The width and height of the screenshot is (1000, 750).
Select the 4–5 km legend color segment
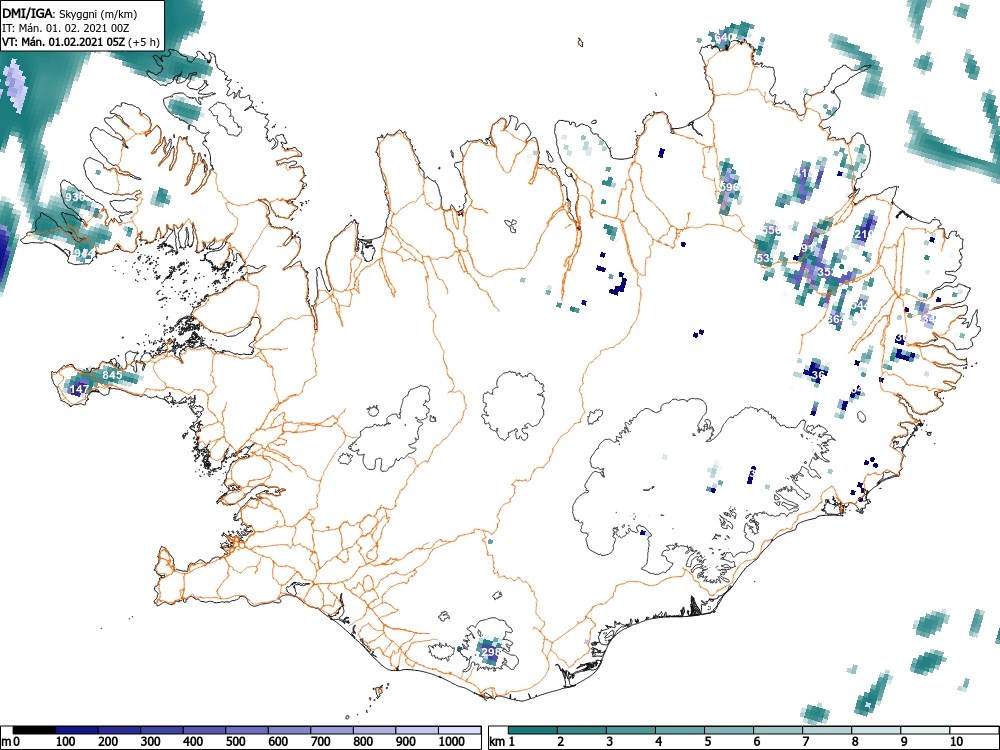(x=680, y=730)
